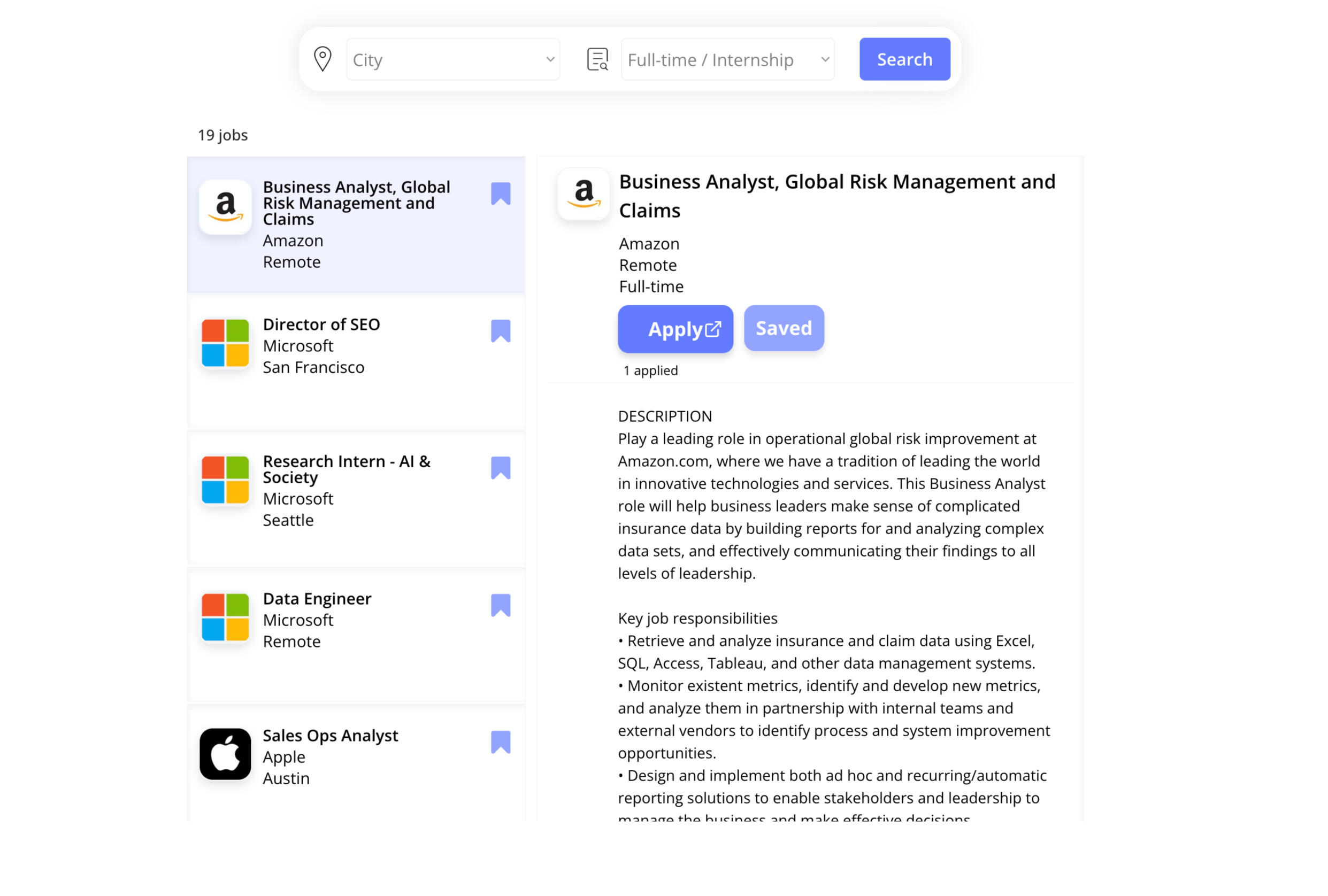Click Seattle location text
The width and height of the screenshot is (1328, 896).
288,521
